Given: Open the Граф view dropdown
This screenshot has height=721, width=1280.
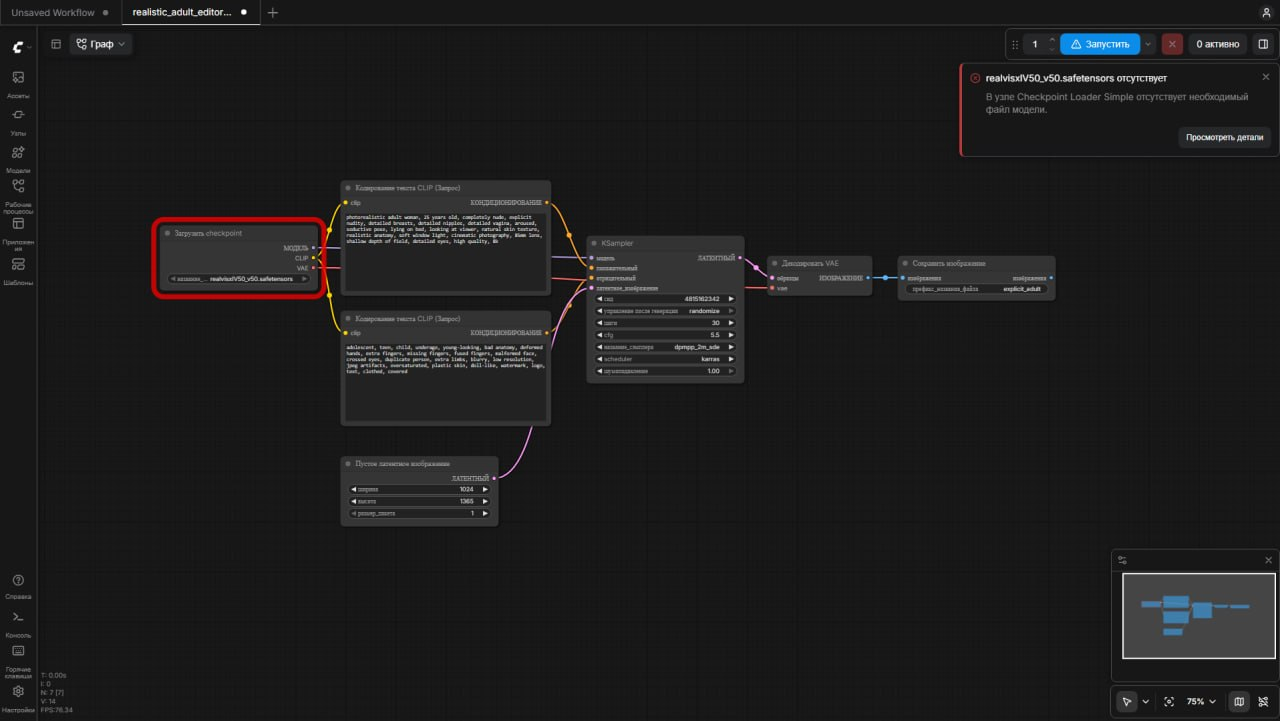Looking at the screenshot, I should [x=101, y=44].
